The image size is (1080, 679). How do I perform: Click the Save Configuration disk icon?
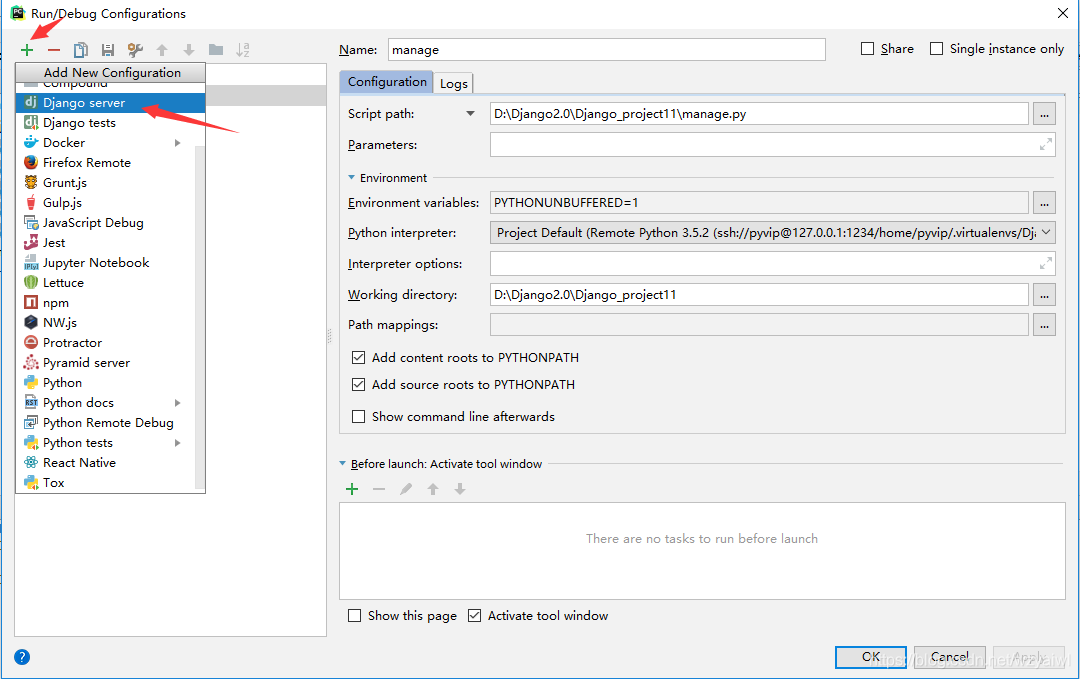click(107, 50)
